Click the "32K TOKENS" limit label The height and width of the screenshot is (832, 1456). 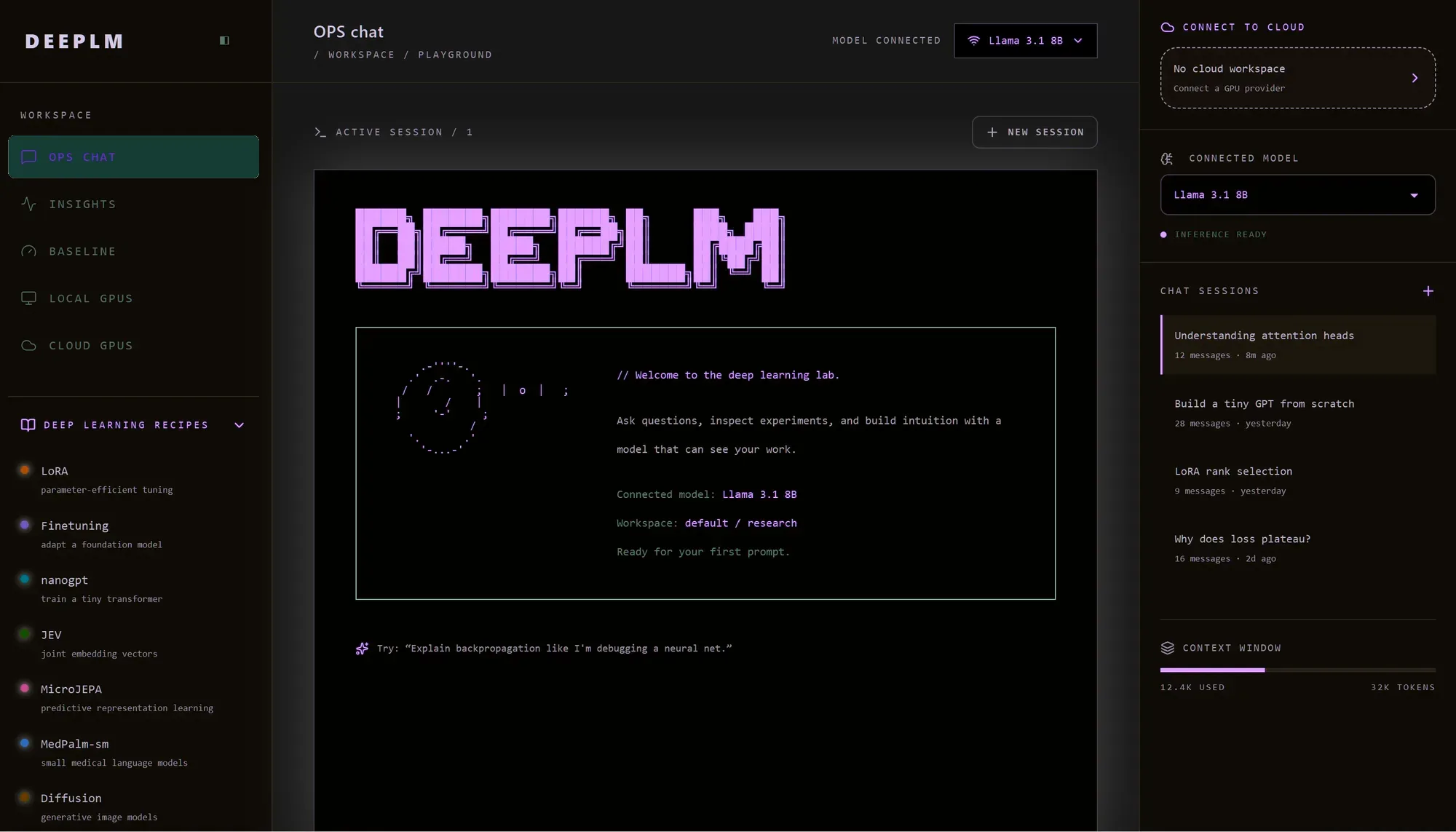click(x=1403, y=687)
